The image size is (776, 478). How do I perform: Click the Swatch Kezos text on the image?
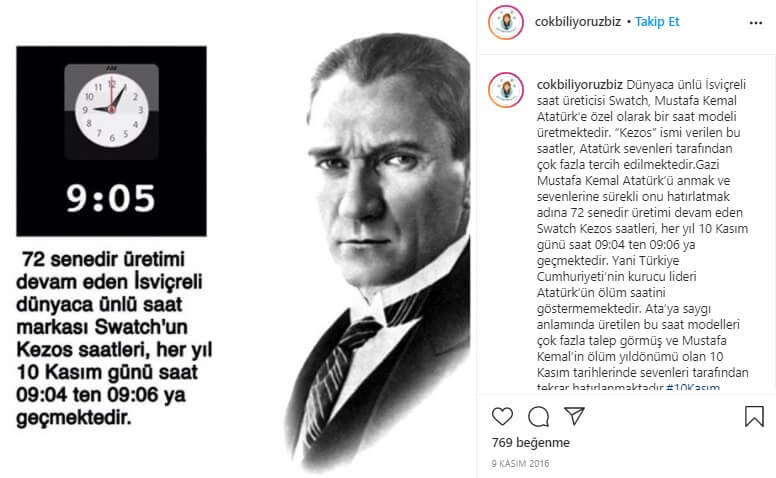[x=115, y=338]
